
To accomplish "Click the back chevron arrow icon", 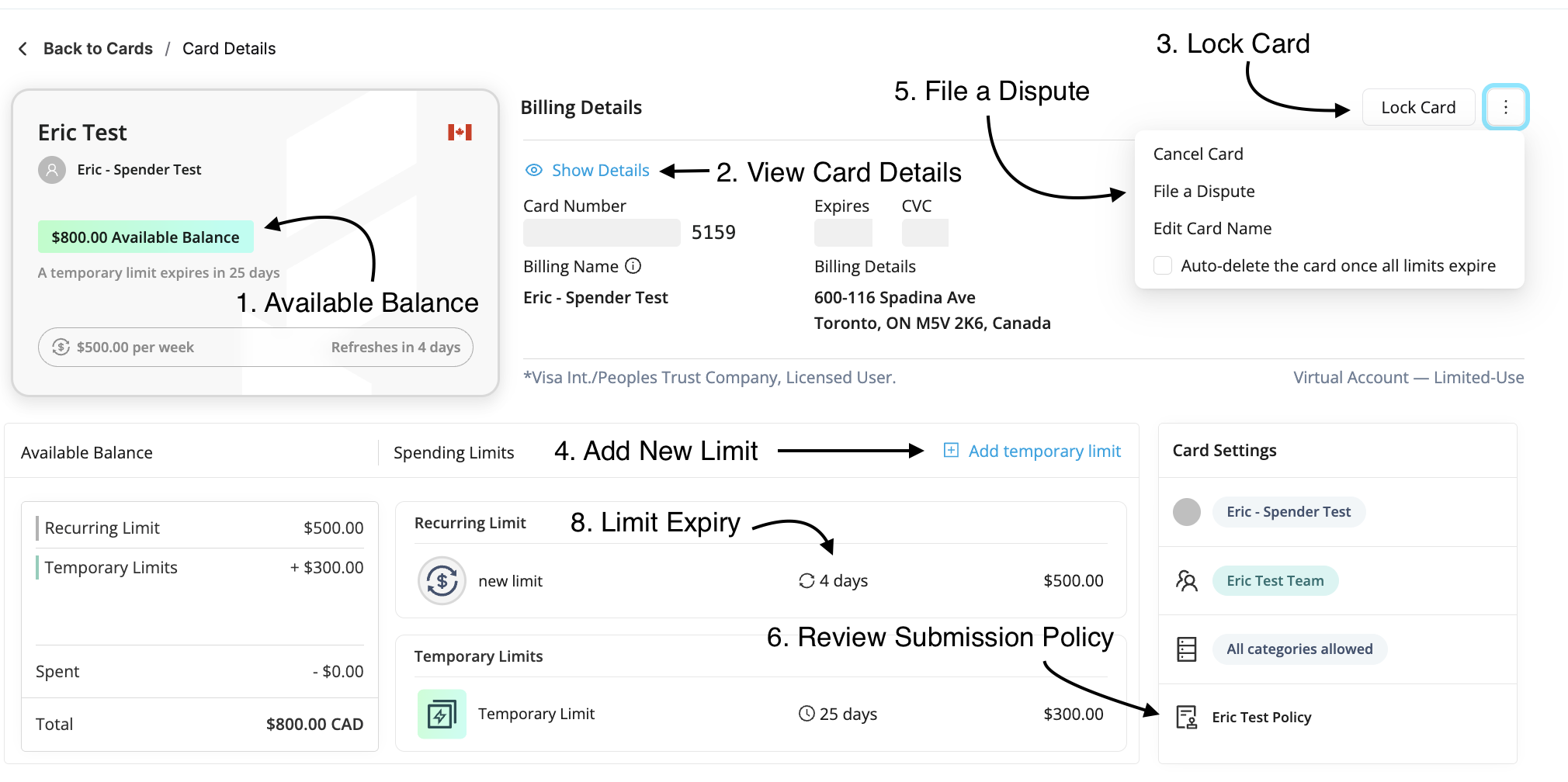I will [x=23, y=49].
